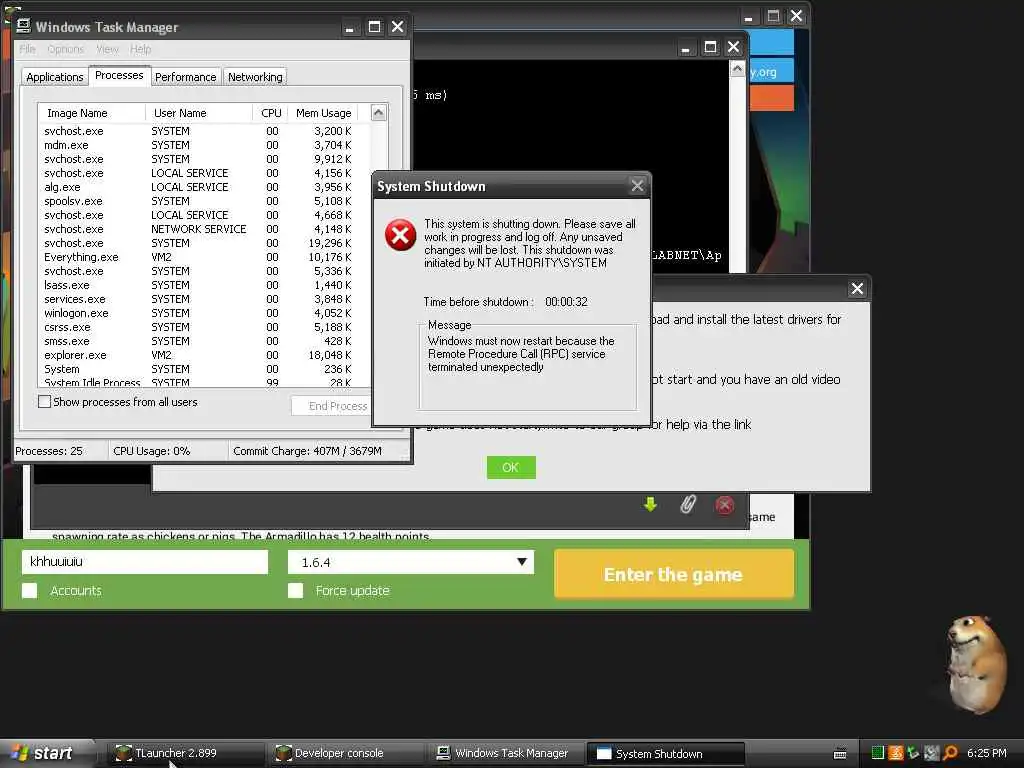
Task: Switch to the Applications tab
Action: 55,76
